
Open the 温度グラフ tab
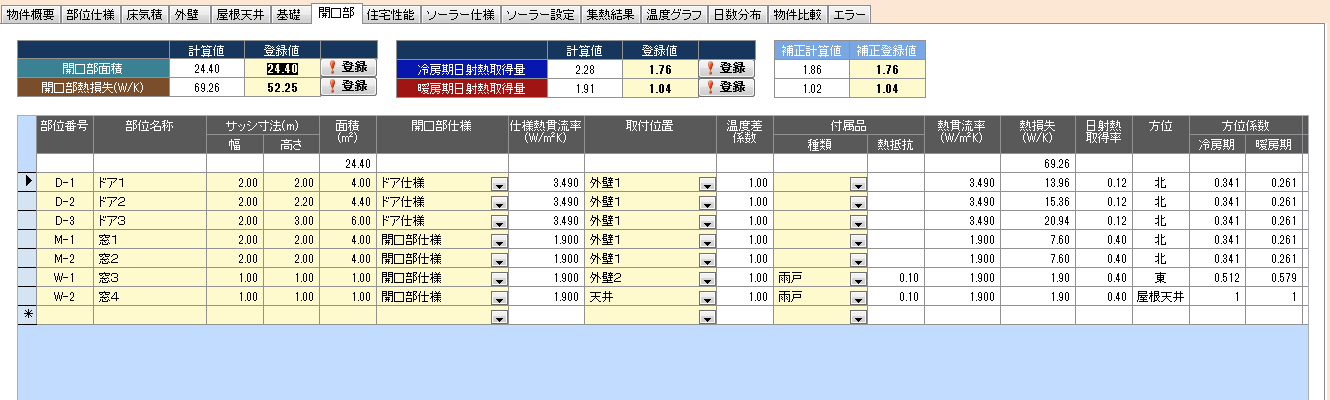tap(673, 15)
